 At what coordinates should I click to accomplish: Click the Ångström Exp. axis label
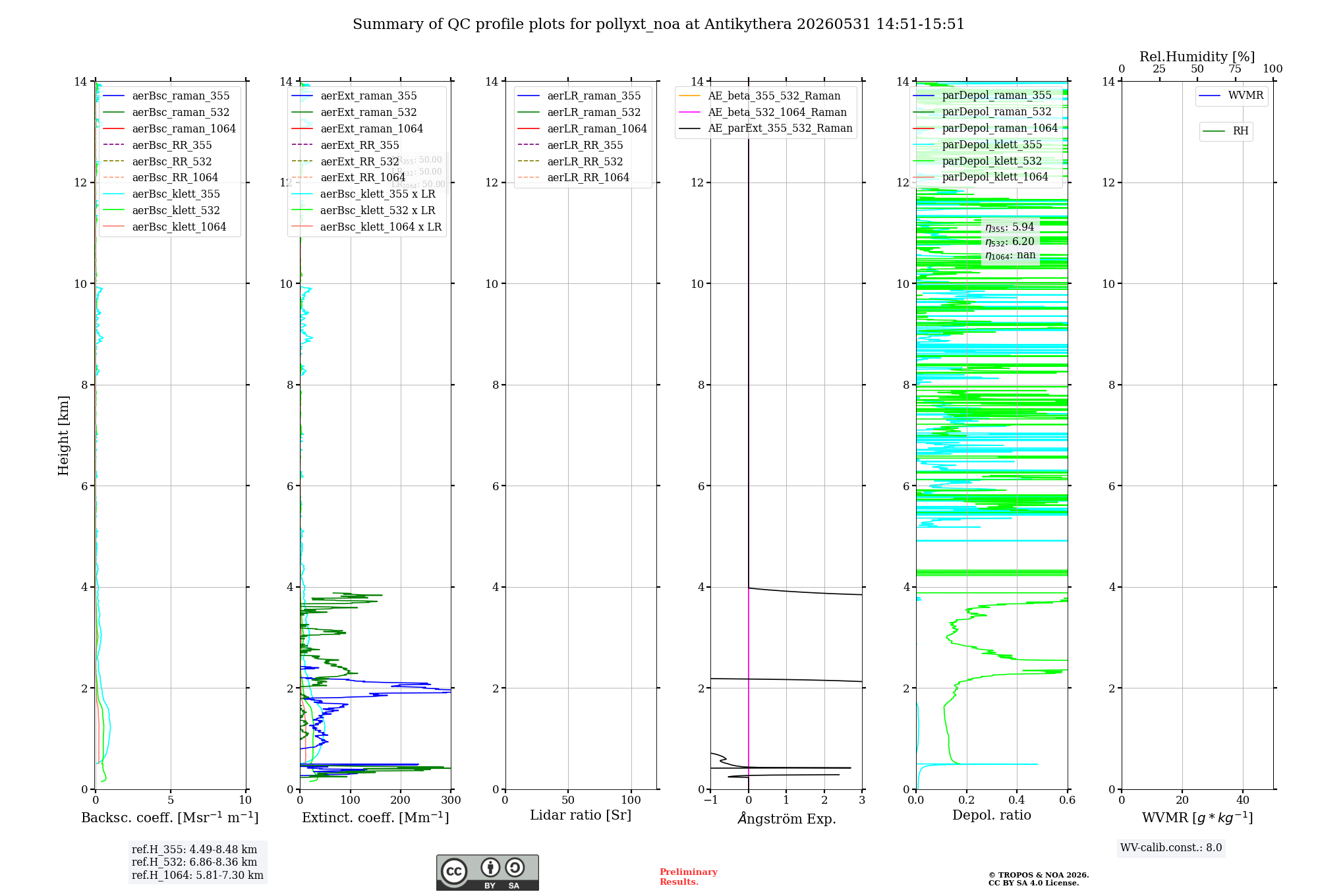coord(787,818)
